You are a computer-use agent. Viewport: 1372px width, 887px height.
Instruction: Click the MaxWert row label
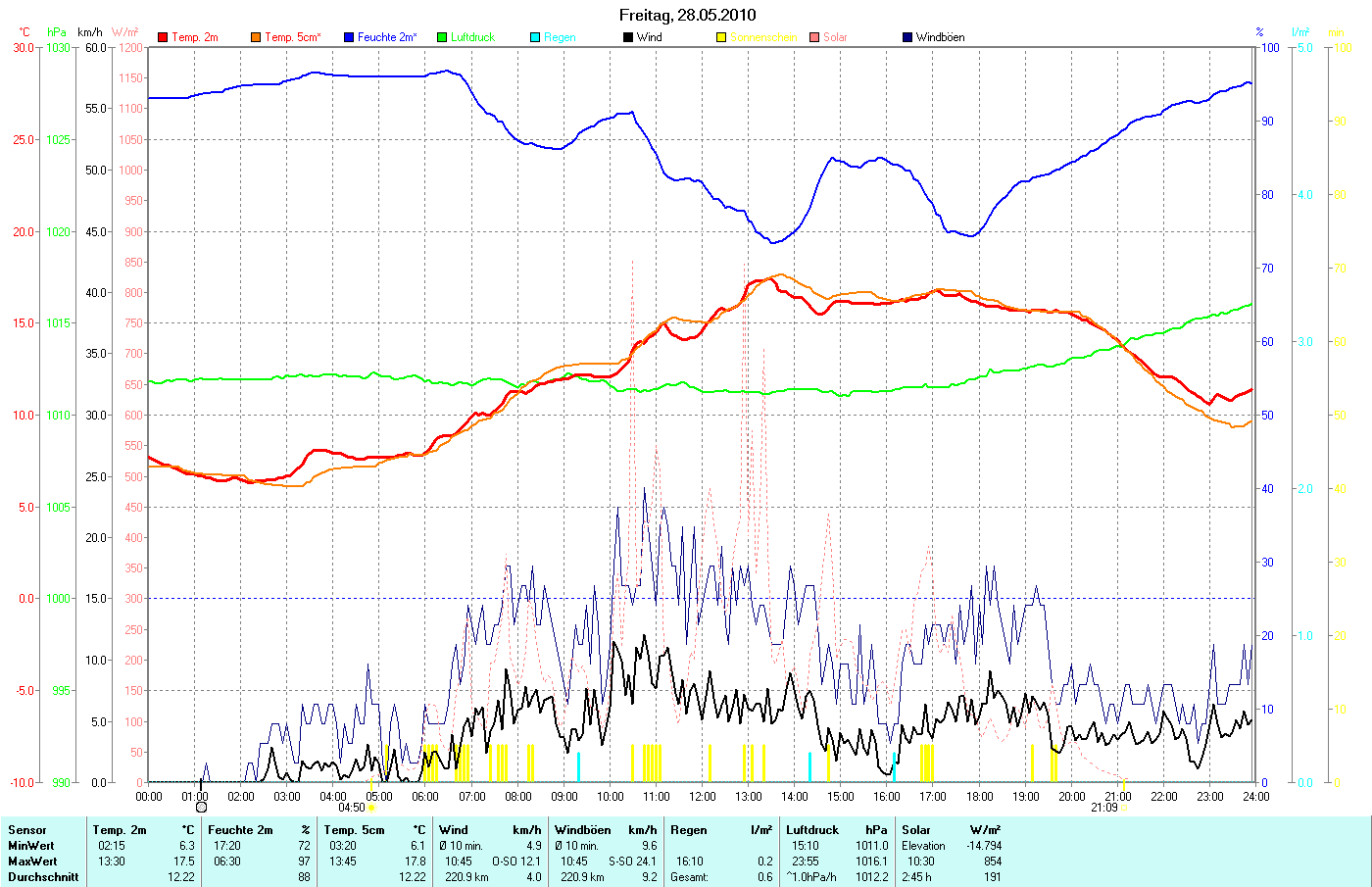[32, 862]
